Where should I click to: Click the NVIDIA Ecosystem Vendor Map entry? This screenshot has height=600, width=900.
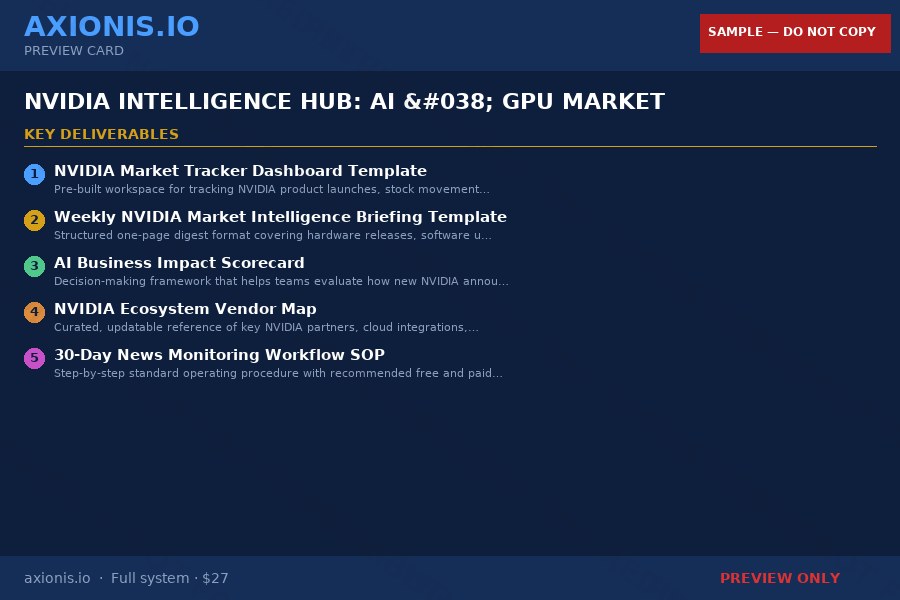click(x=185, y=309)
